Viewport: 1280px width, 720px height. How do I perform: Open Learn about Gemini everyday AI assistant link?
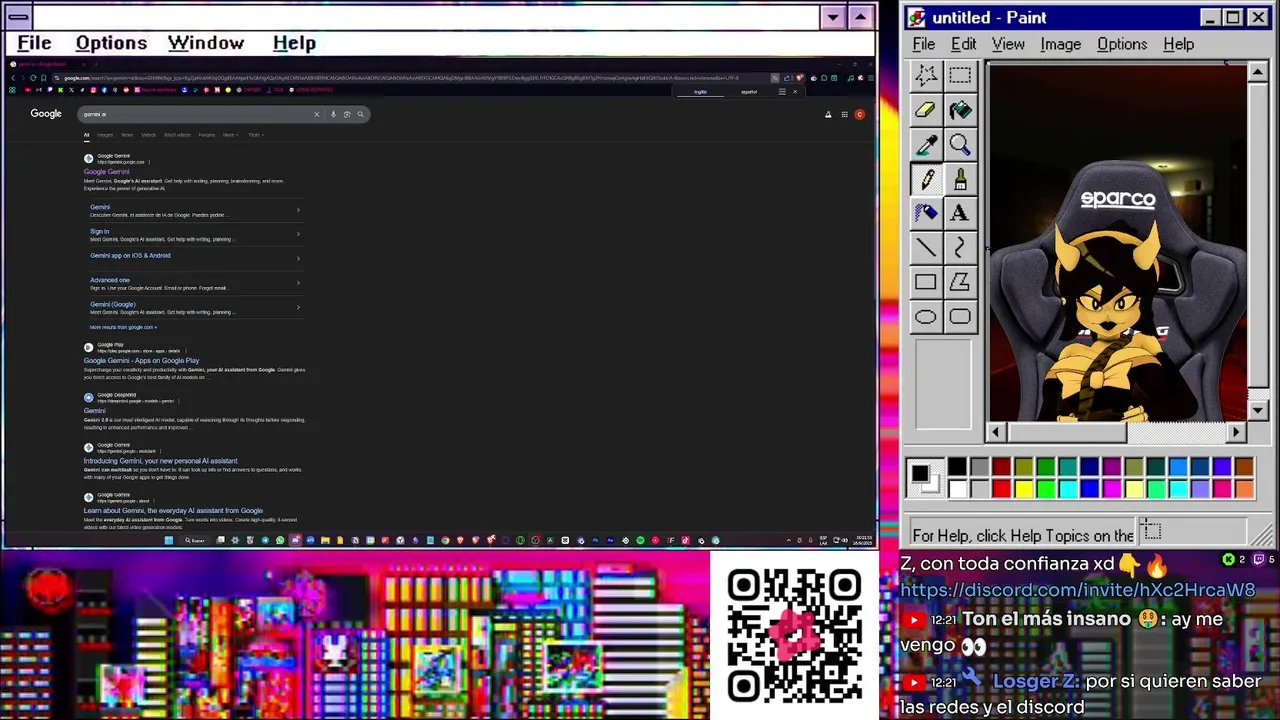pos(173,511)
